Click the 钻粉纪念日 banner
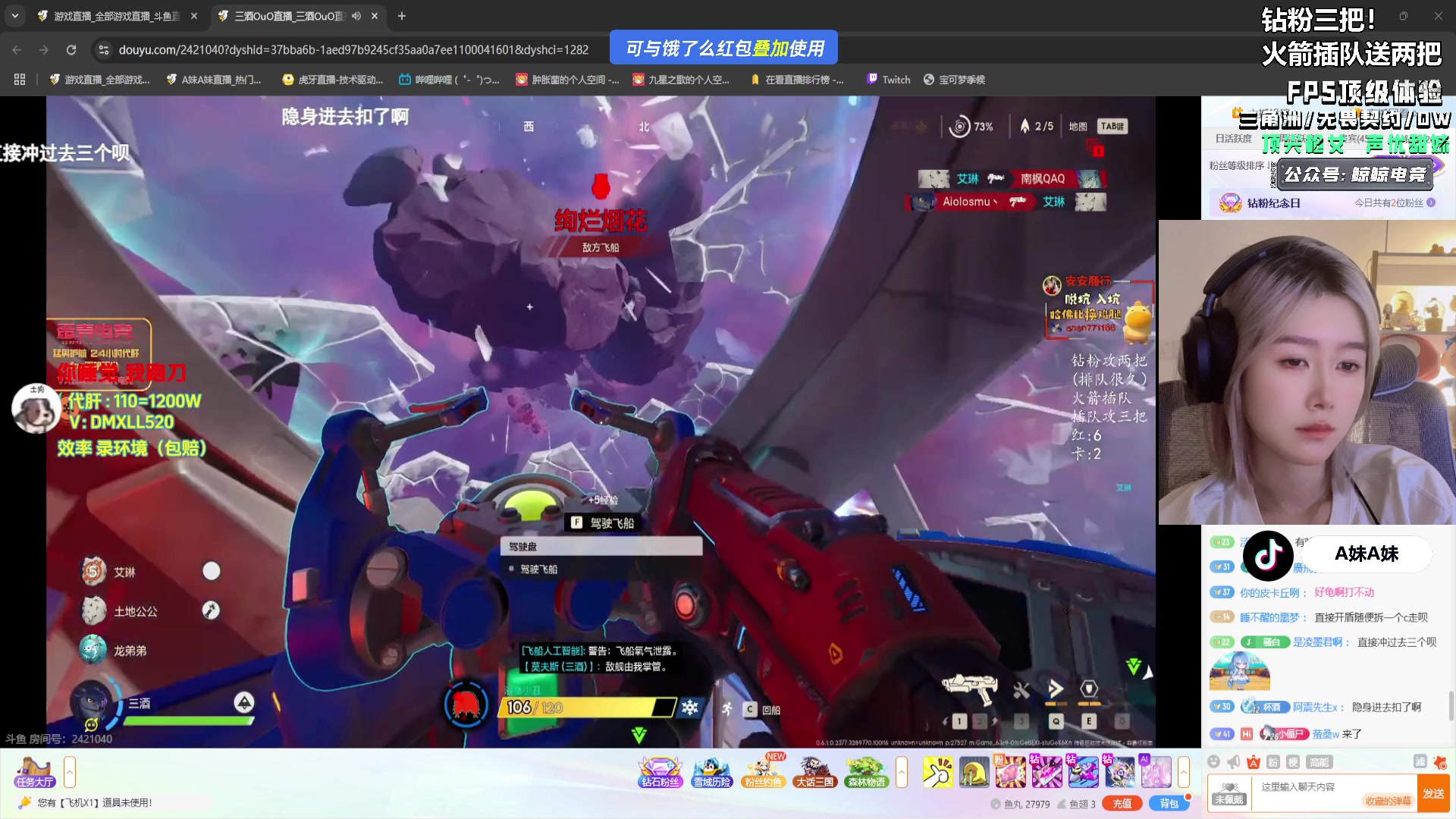1456x819 pixels. click(x=1327, y=202)
